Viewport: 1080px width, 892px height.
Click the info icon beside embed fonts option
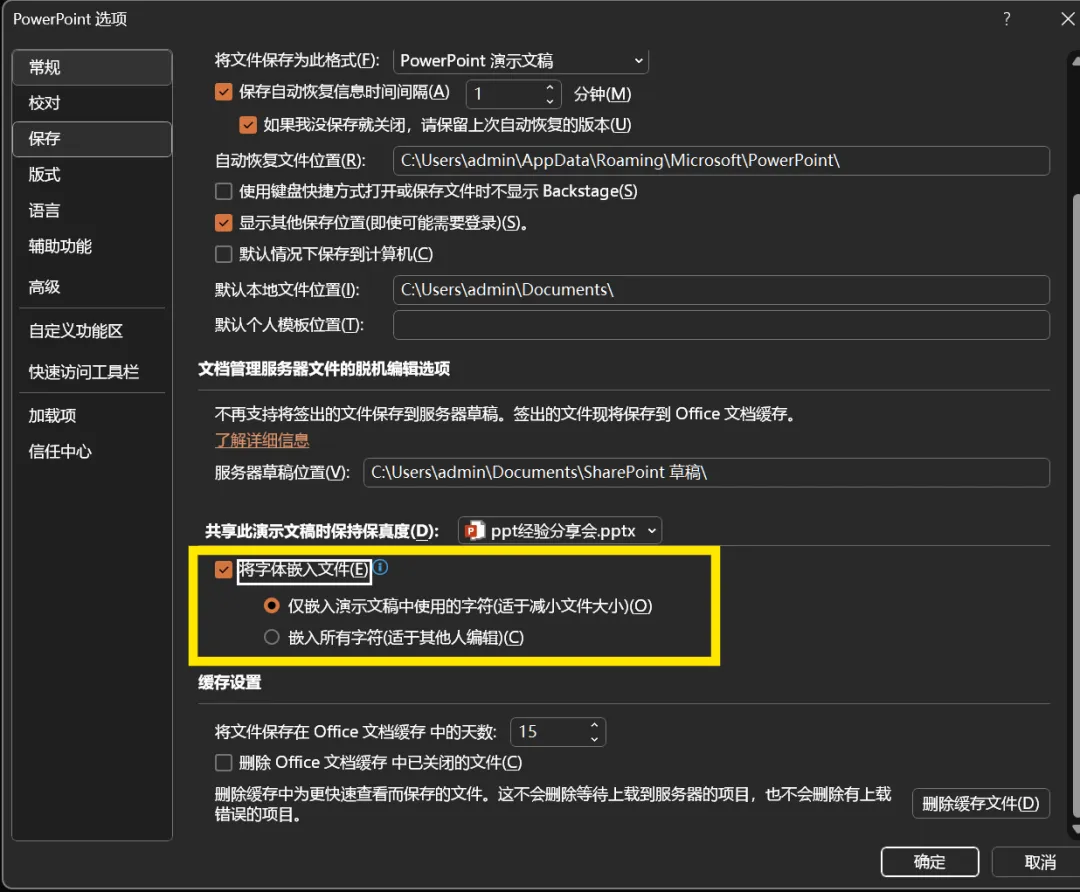(x=381, y=568)
